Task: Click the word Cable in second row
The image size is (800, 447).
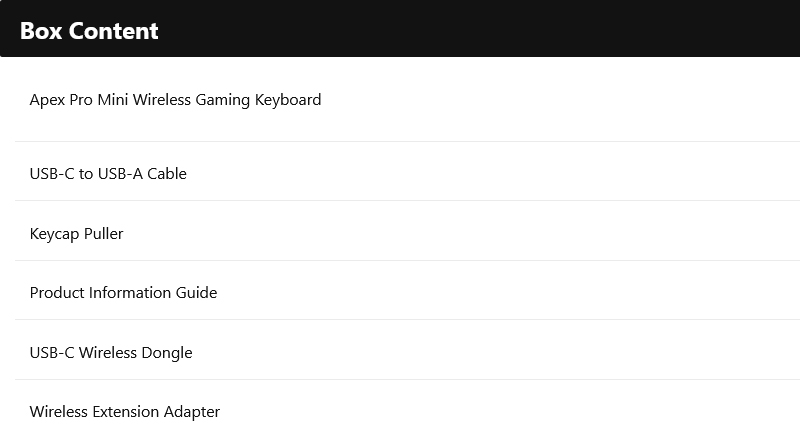Action: (167, 174)
